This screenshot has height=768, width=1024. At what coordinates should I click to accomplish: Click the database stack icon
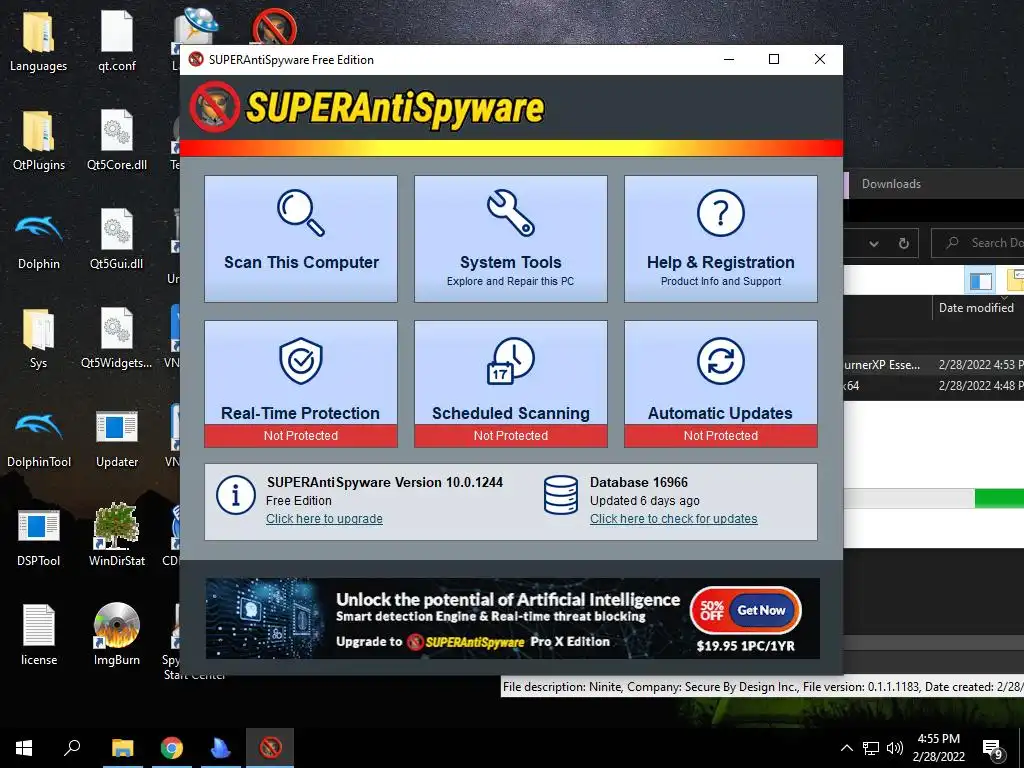coord(560,495)
